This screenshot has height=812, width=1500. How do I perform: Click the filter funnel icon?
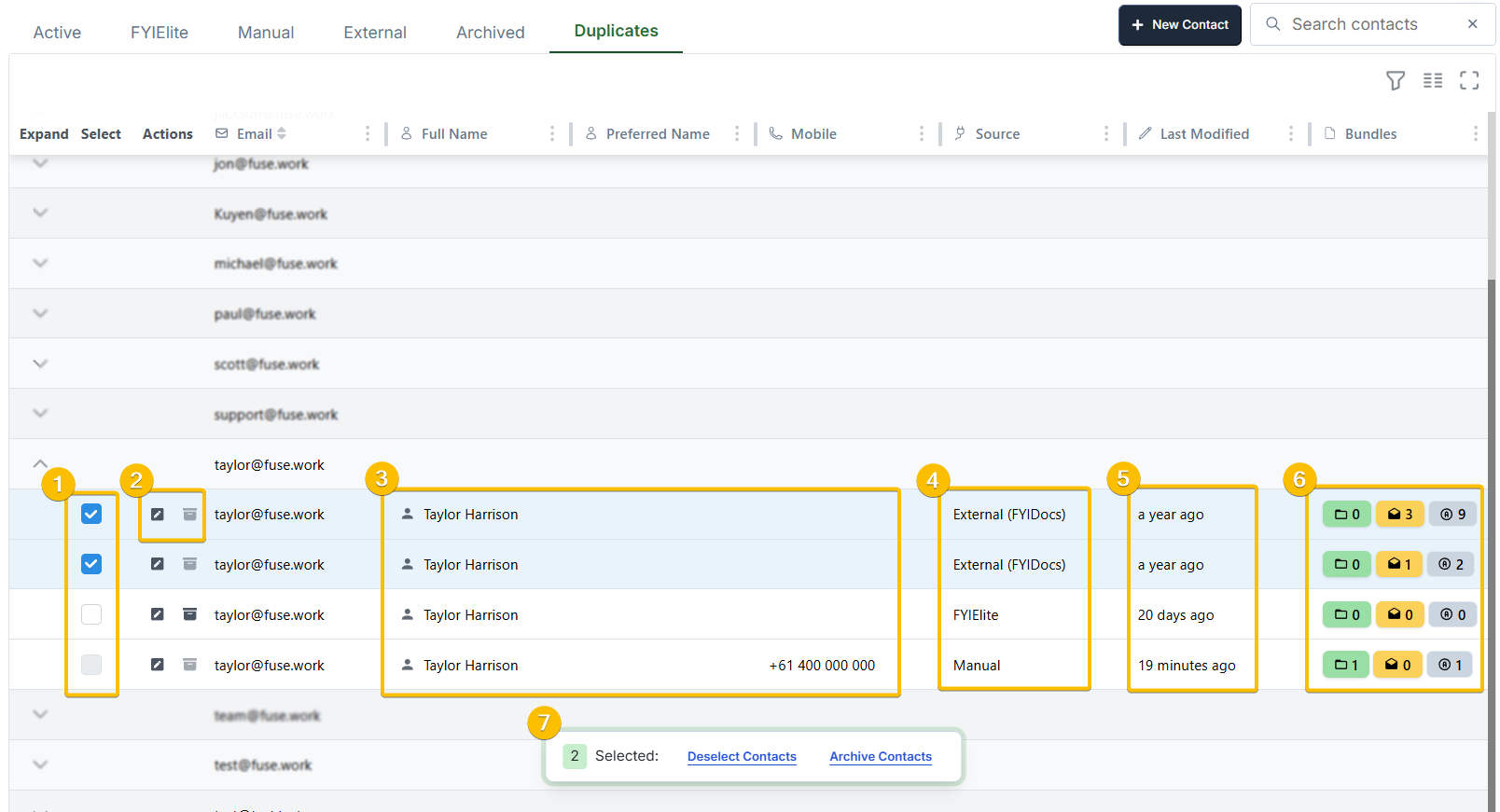coord(1395,81)
